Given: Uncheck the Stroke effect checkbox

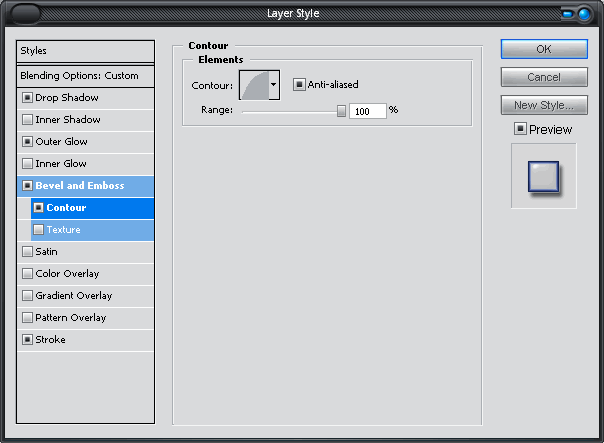Looking at the screenshot, I should (27, 340).
